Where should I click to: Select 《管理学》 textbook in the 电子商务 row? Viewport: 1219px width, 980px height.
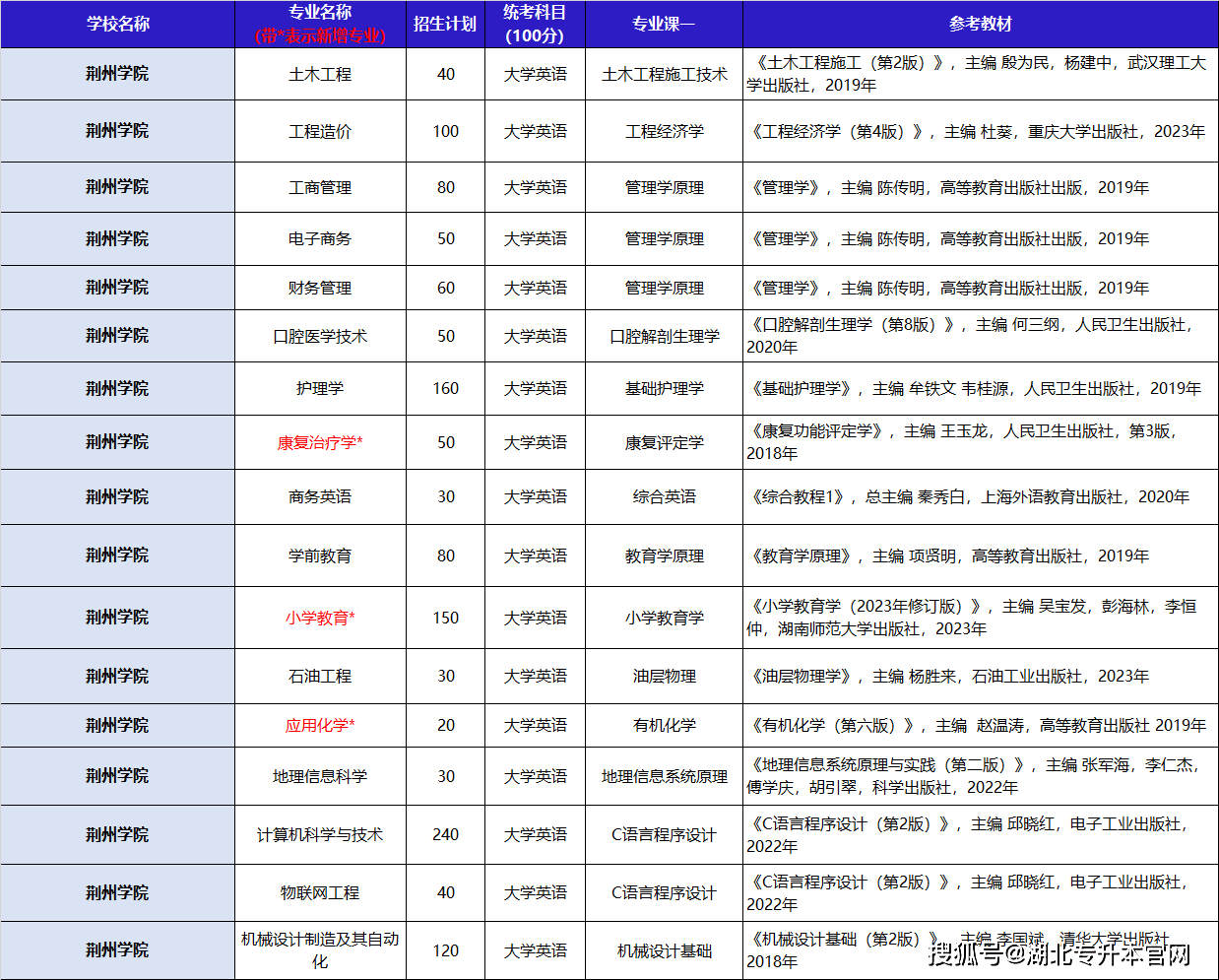click(x=981, y=238)
